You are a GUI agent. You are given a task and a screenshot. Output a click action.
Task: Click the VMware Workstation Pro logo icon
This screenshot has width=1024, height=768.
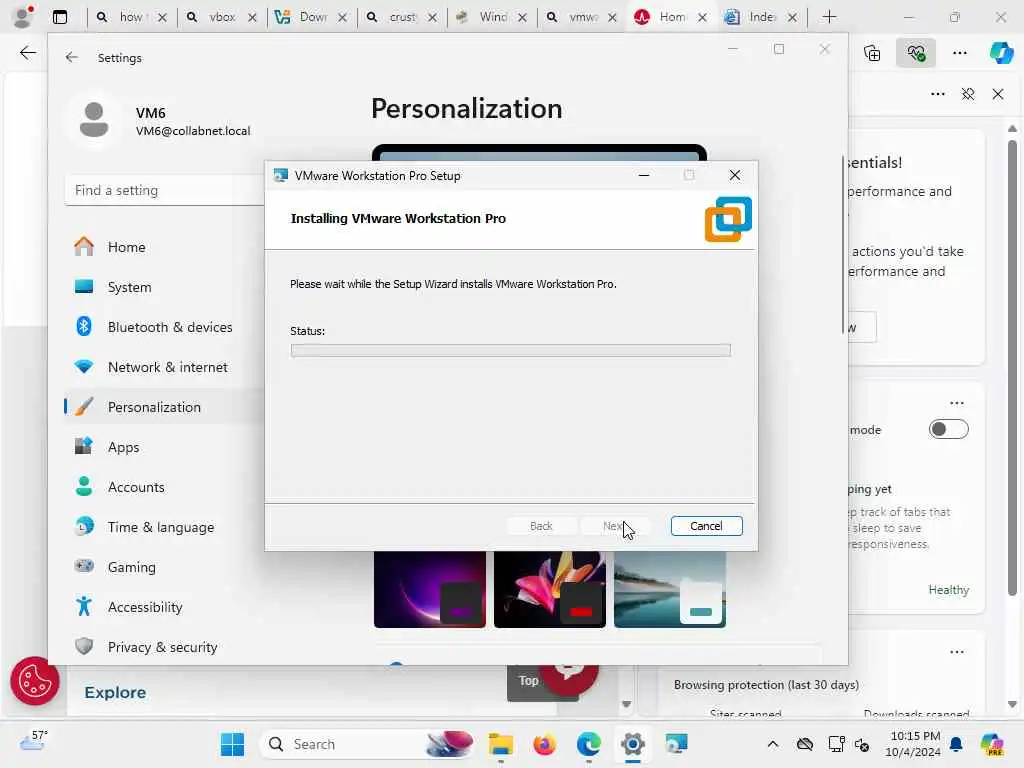tap(728, 219)
